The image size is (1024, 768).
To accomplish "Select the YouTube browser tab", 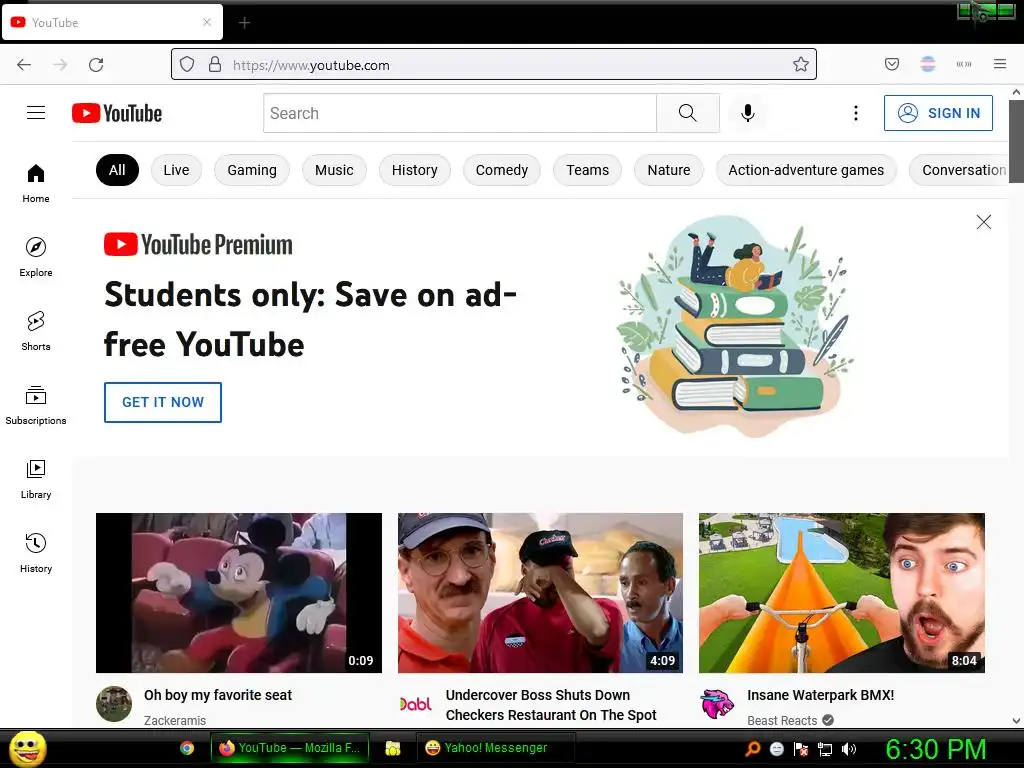I will point(112,22).
